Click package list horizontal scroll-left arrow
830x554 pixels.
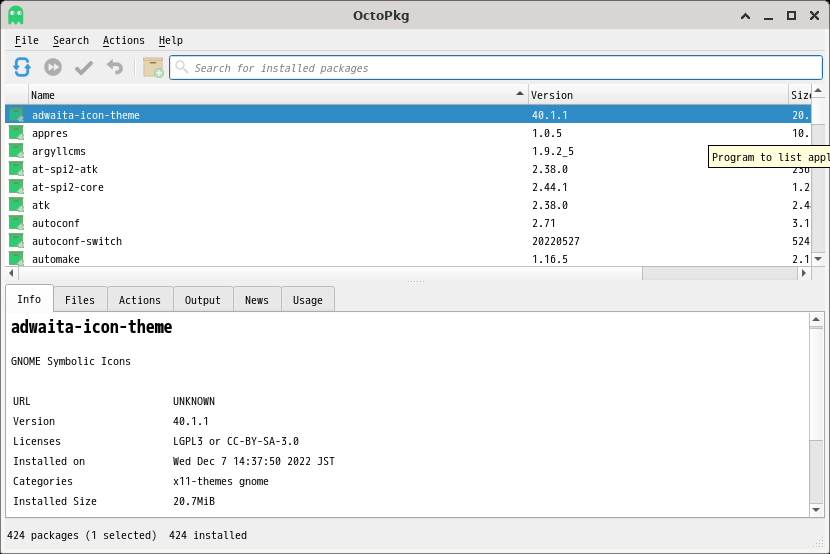coord(11,273)
